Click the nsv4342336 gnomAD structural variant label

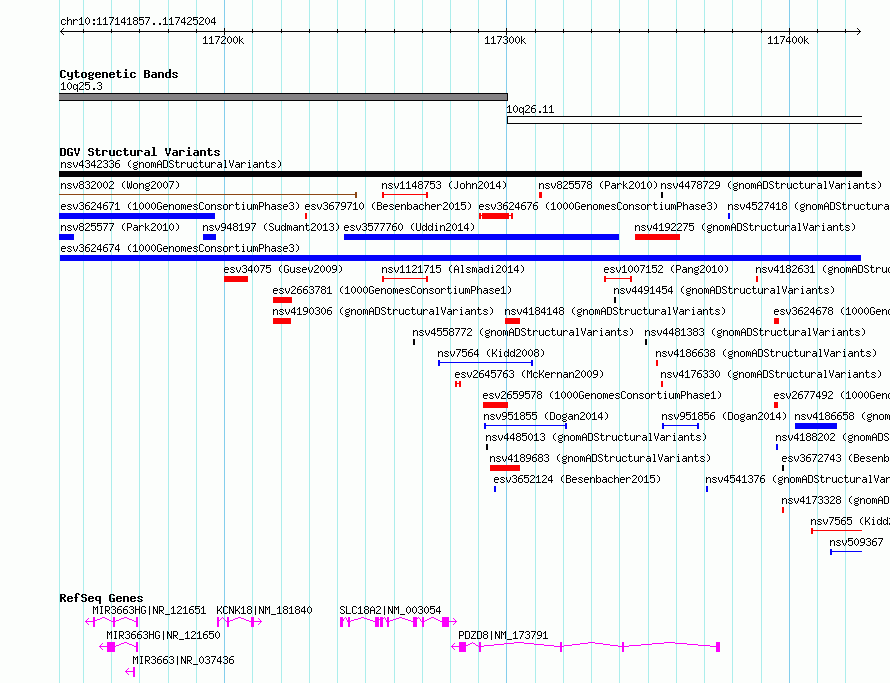tap(171, 165)
